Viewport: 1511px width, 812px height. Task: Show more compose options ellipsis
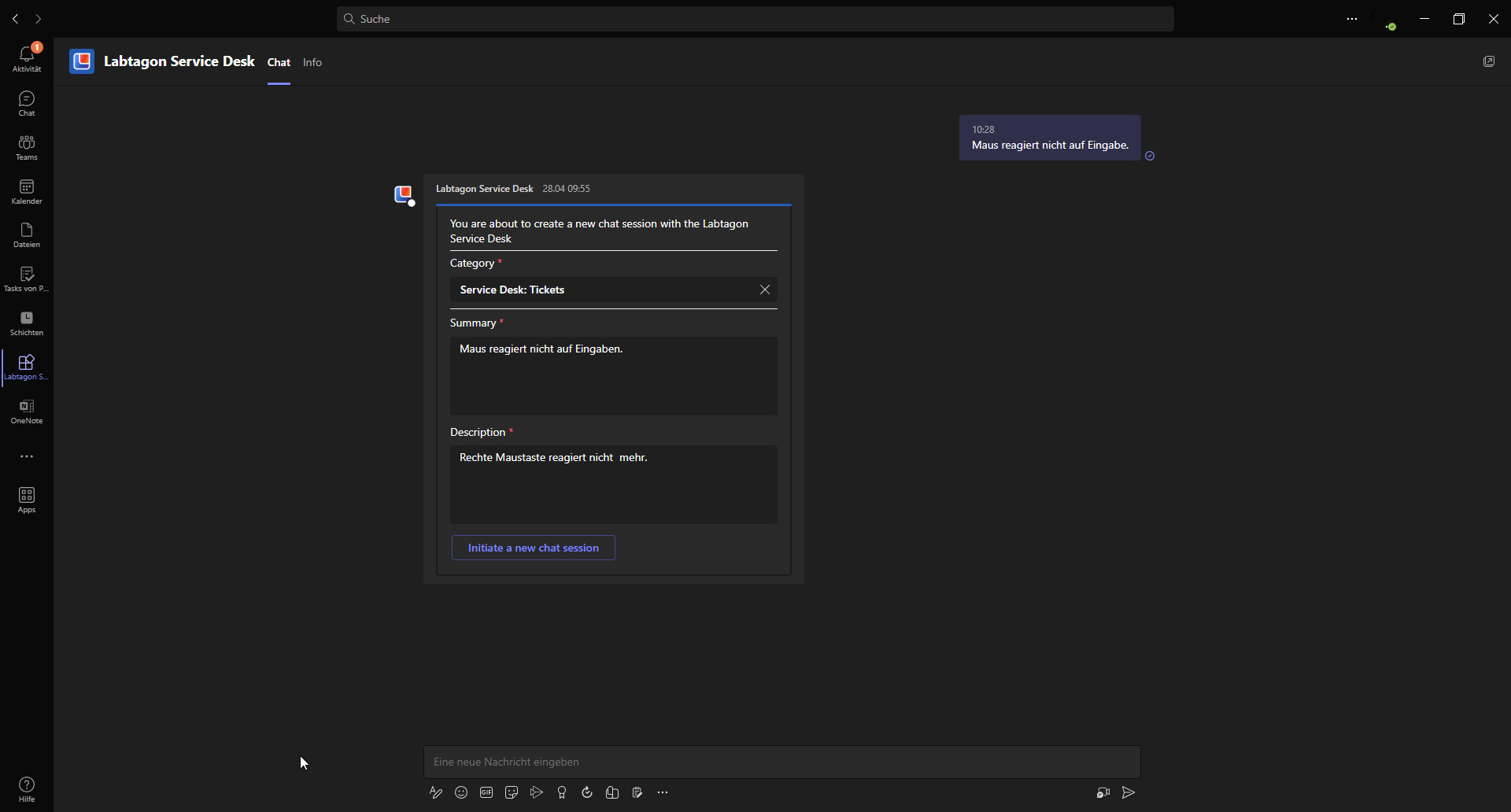click(x=663, y=792)
